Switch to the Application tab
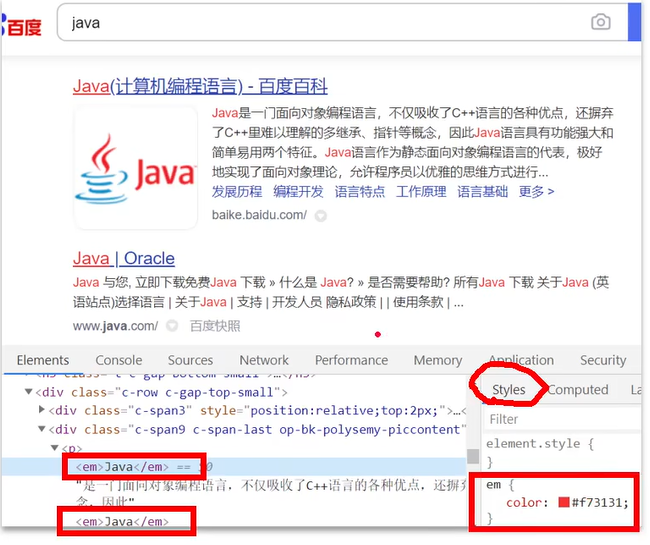Viewport: 650px width, 545px height. [x=521, y=360]
